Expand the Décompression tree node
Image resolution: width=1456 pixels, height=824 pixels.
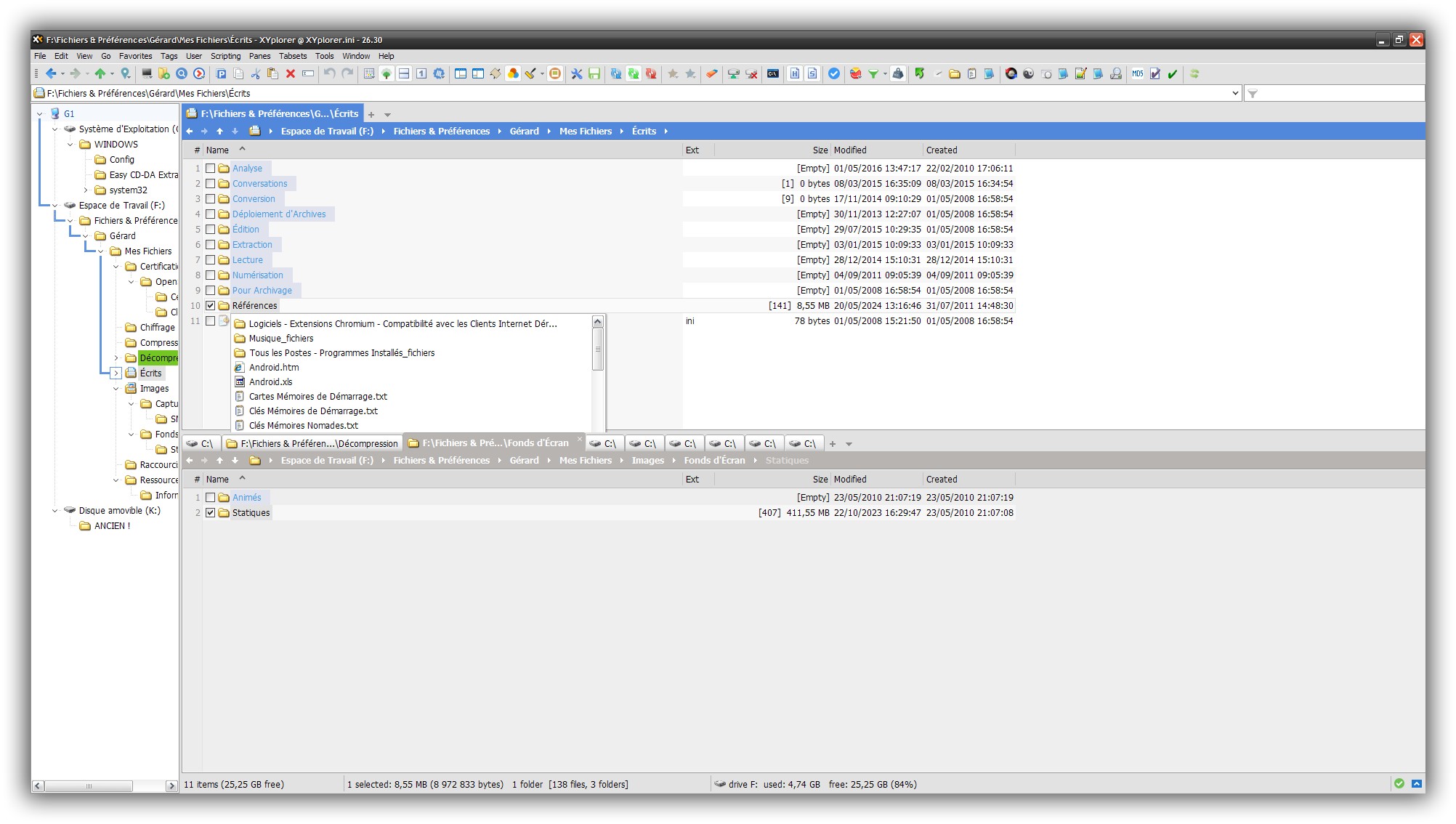(x=116, y=358)
